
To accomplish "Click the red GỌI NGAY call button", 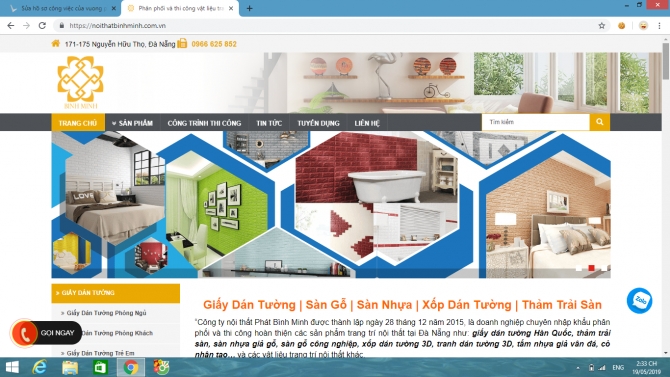I will coord(46,333).
